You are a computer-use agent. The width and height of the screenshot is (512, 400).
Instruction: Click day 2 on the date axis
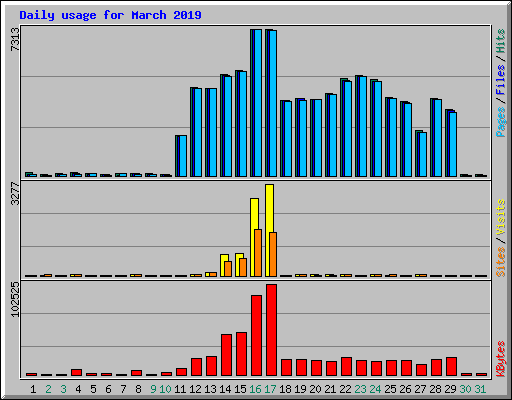48,389
